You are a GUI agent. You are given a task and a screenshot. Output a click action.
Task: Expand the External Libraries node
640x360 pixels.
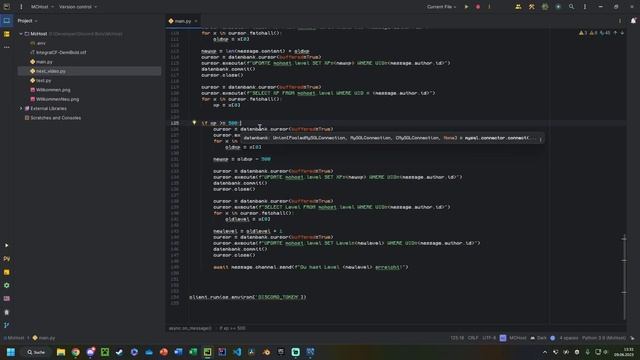coord(21,109)
